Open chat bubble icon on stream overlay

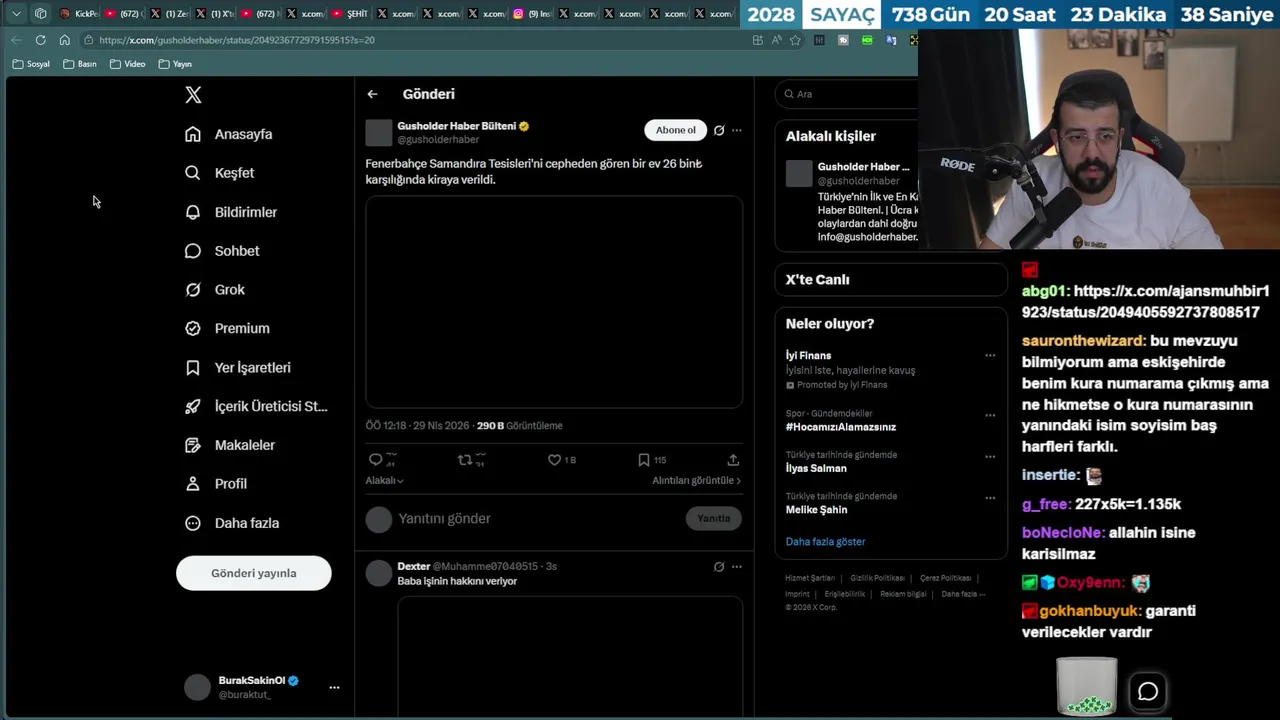click(1148, 691)
